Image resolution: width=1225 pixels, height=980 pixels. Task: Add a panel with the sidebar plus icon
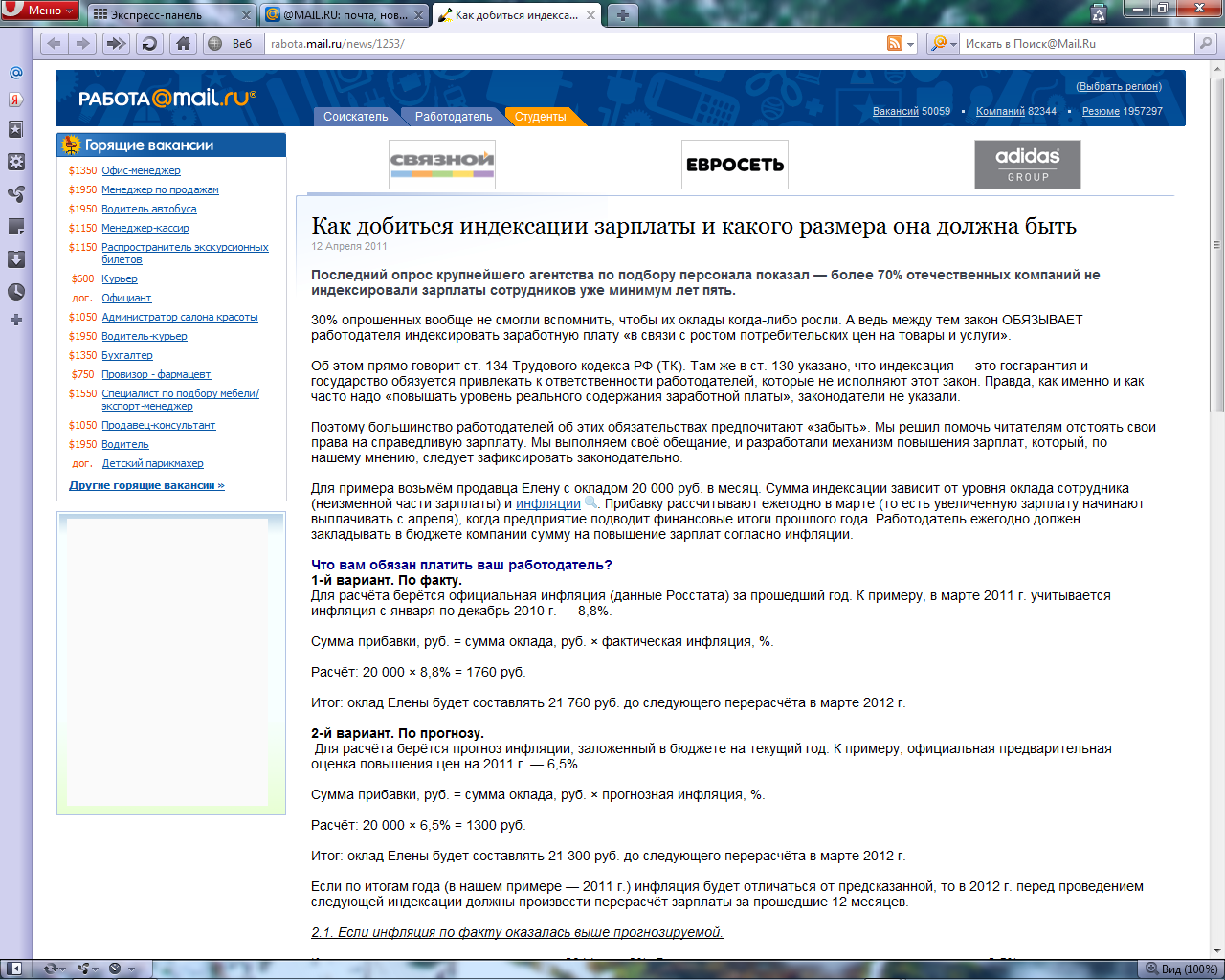pyautogui.click(x=15, y=320)
